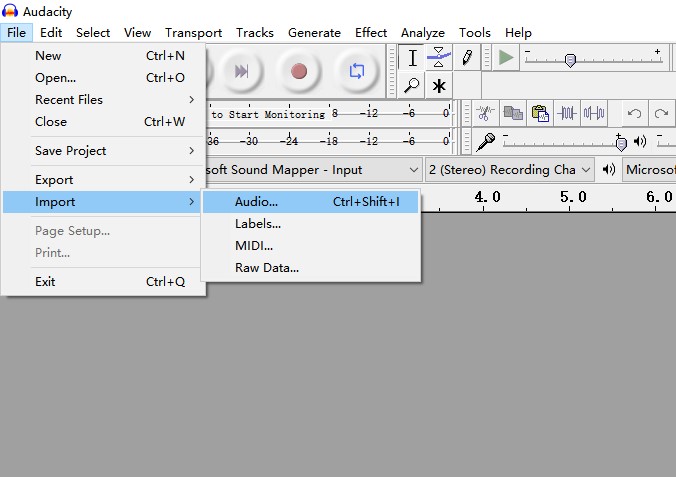Click the Skip to End button

pos(241,71)
